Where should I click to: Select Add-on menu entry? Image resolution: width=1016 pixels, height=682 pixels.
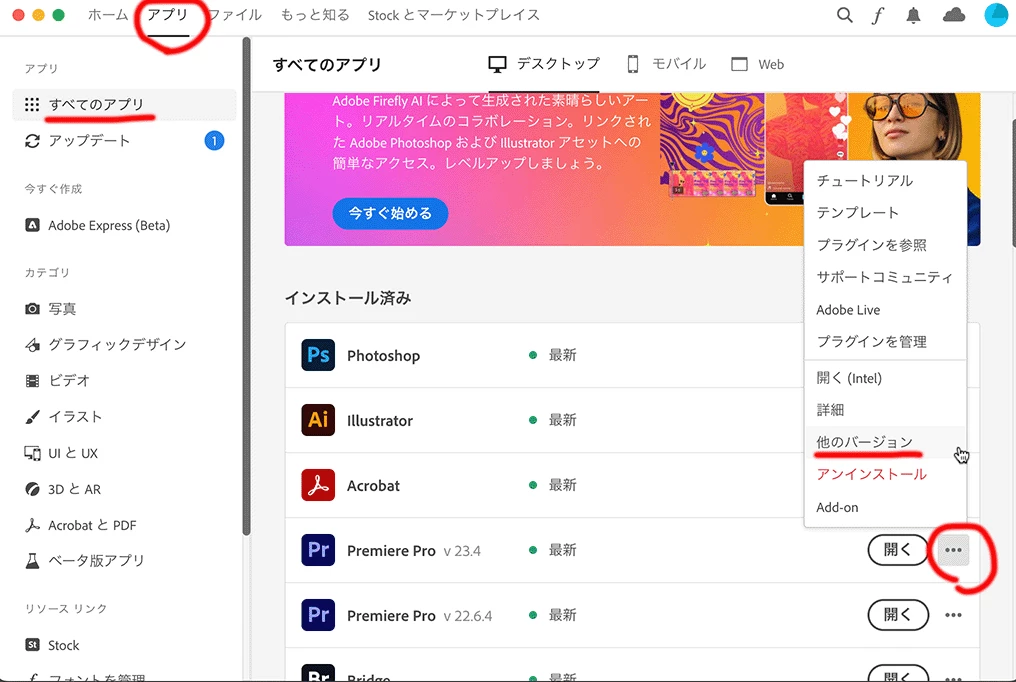[x=885, y=507]
